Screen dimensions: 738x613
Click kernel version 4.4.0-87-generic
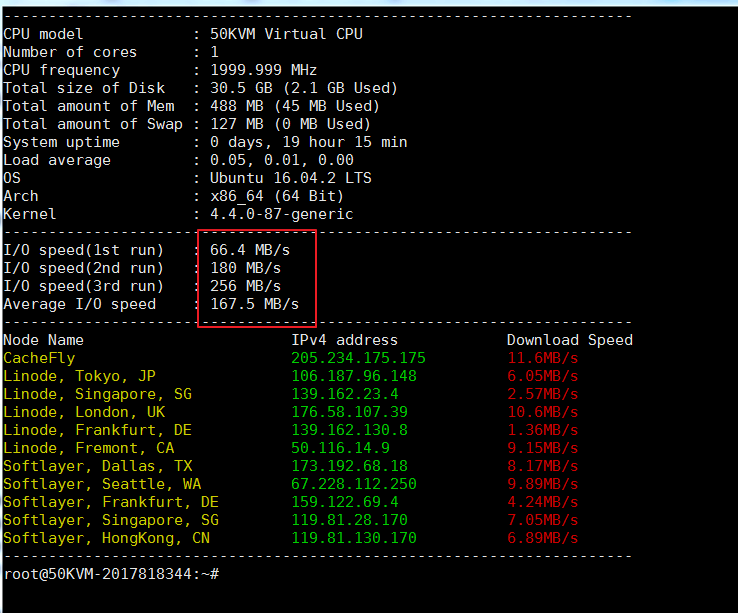(x=281, y=214)
